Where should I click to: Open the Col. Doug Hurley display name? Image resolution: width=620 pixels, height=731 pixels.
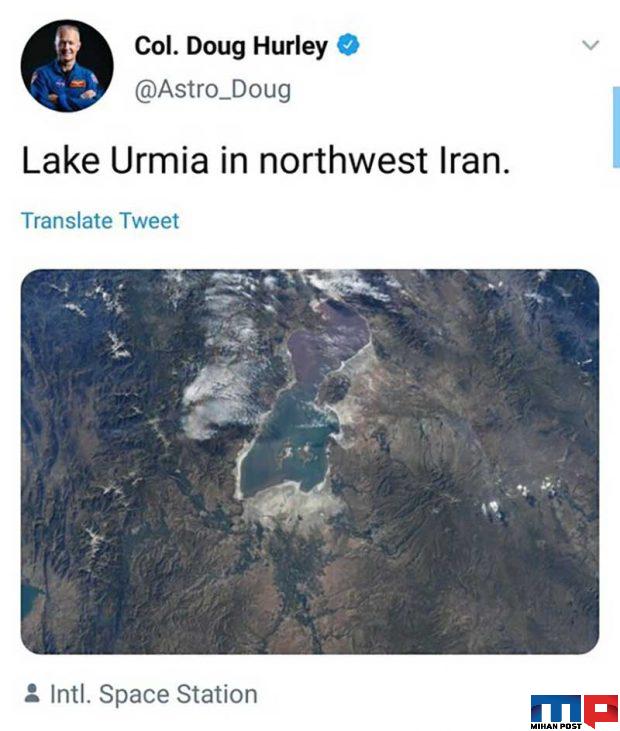(x=231, y=46)
